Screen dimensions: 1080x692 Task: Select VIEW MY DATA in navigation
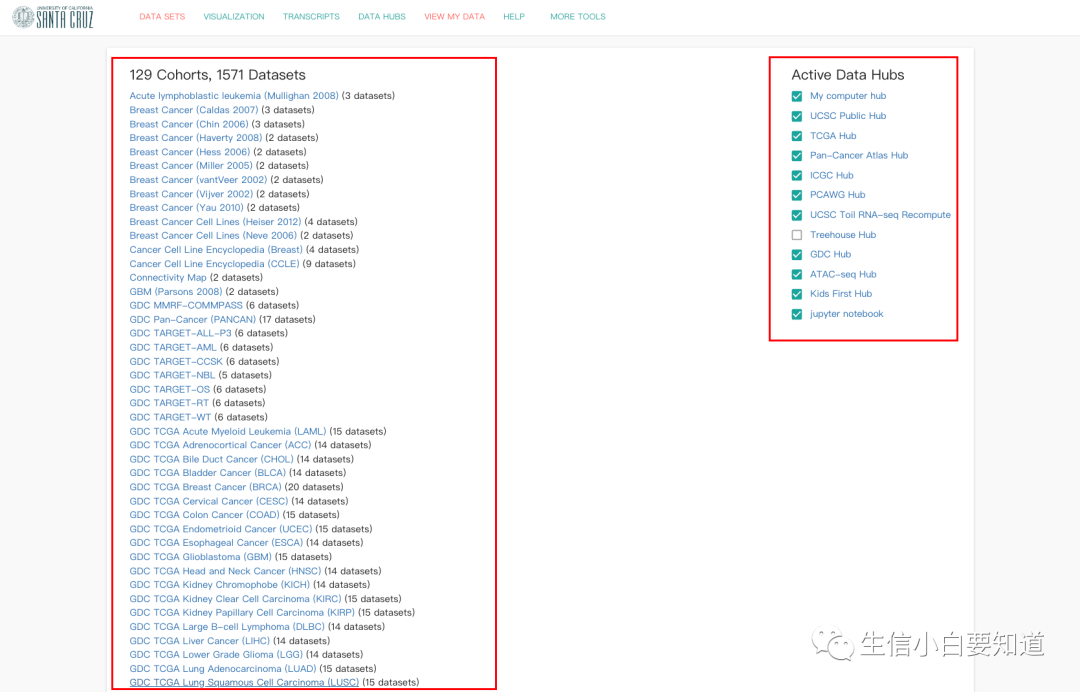[x=455, y=17]
